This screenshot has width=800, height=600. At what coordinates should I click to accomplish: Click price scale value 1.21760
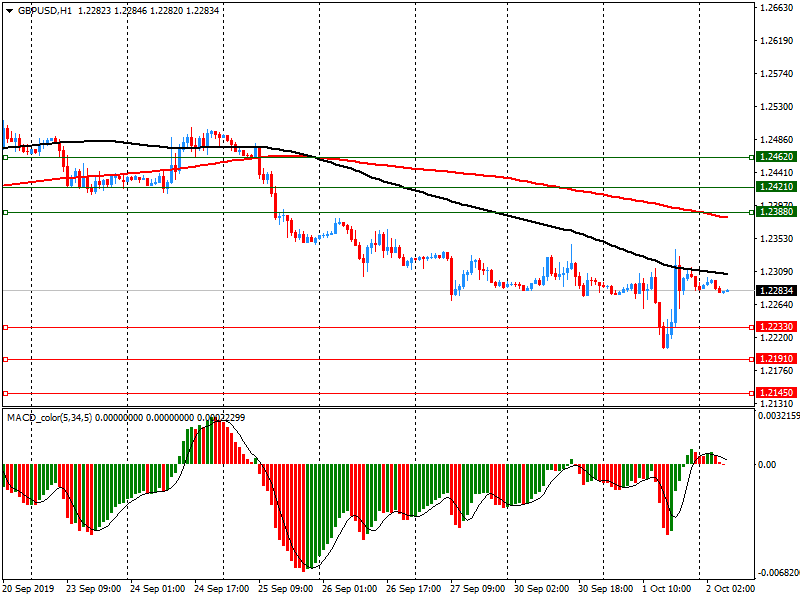tap(777, 371)
